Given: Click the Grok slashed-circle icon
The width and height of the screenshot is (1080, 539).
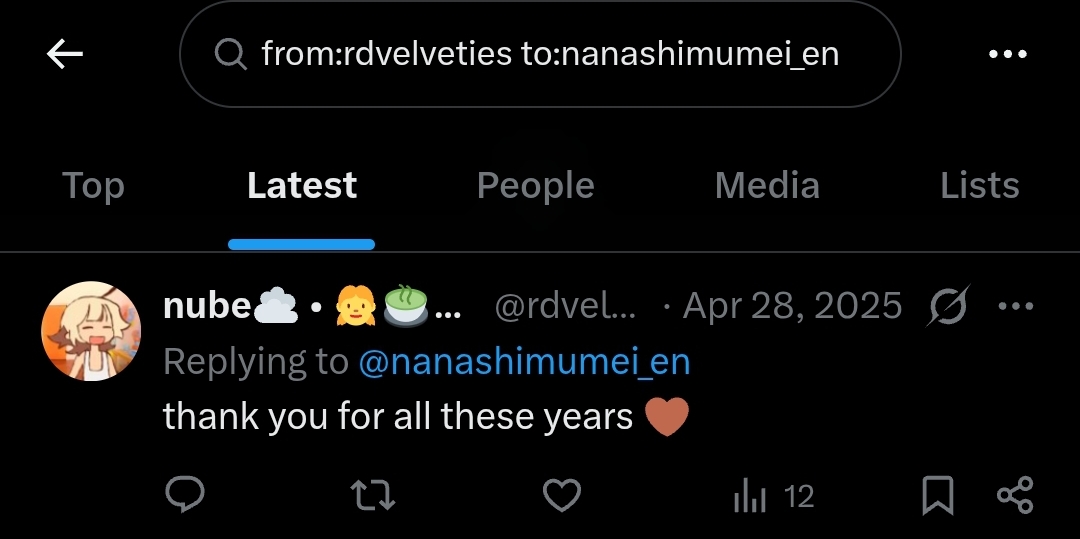Looking at the screenshot, I should point(948,306).
